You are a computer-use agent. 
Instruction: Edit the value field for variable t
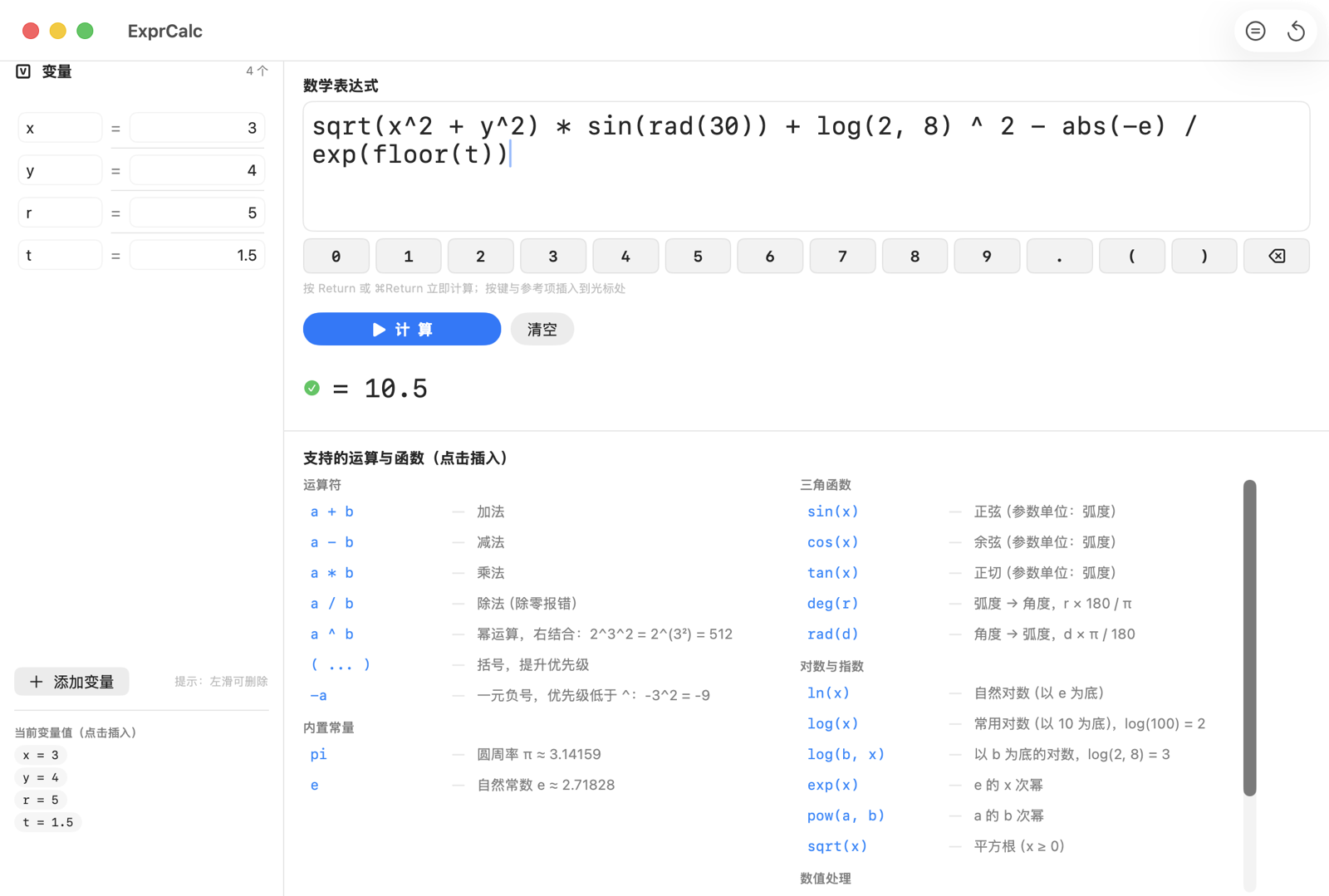pyautogui.click(x=198, y=255)
